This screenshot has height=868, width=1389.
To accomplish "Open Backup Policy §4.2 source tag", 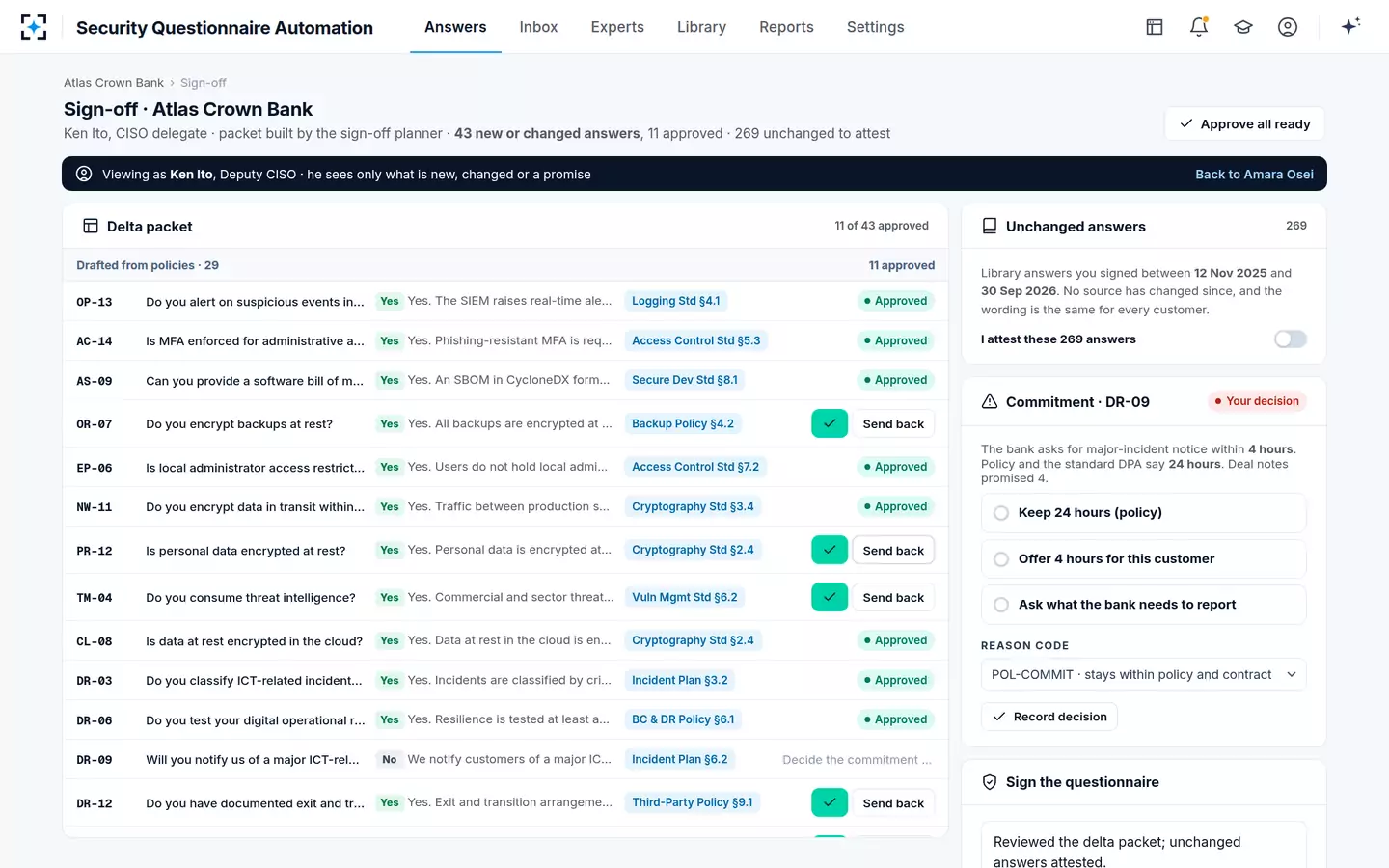I will (683, 423).
